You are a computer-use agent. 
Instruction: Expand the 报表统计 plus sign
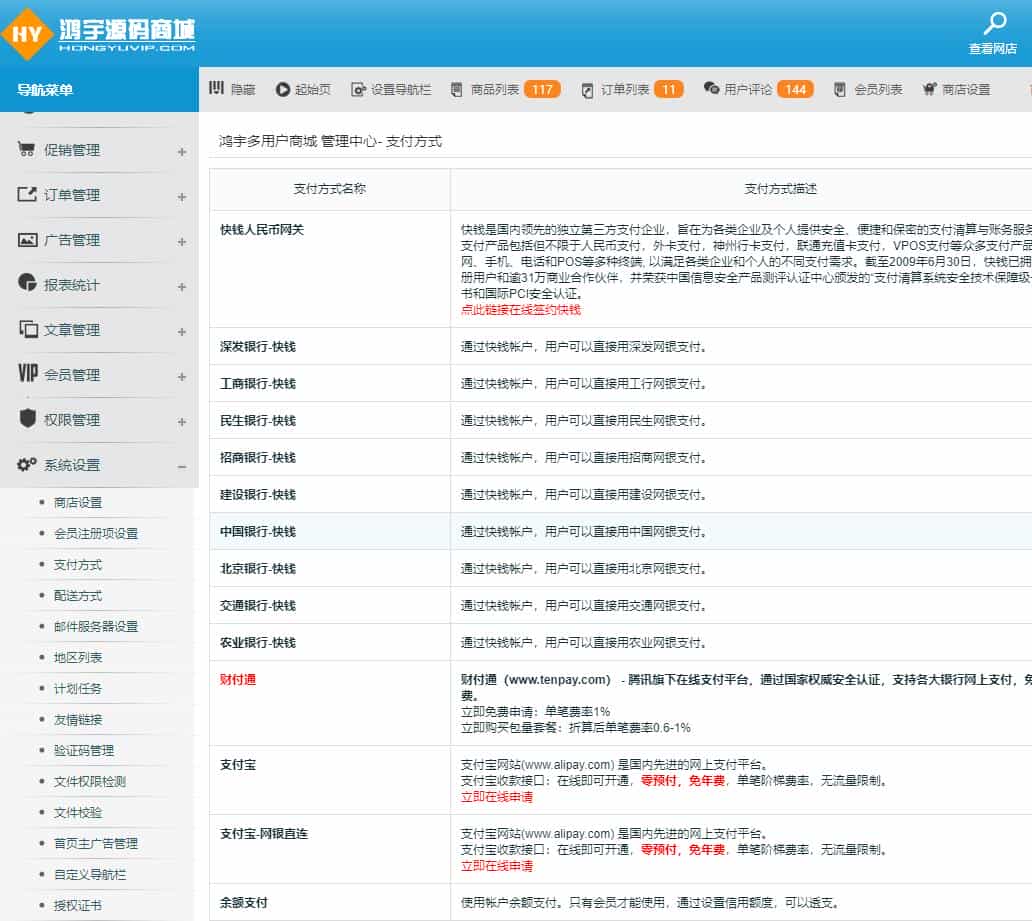(182, 287)
